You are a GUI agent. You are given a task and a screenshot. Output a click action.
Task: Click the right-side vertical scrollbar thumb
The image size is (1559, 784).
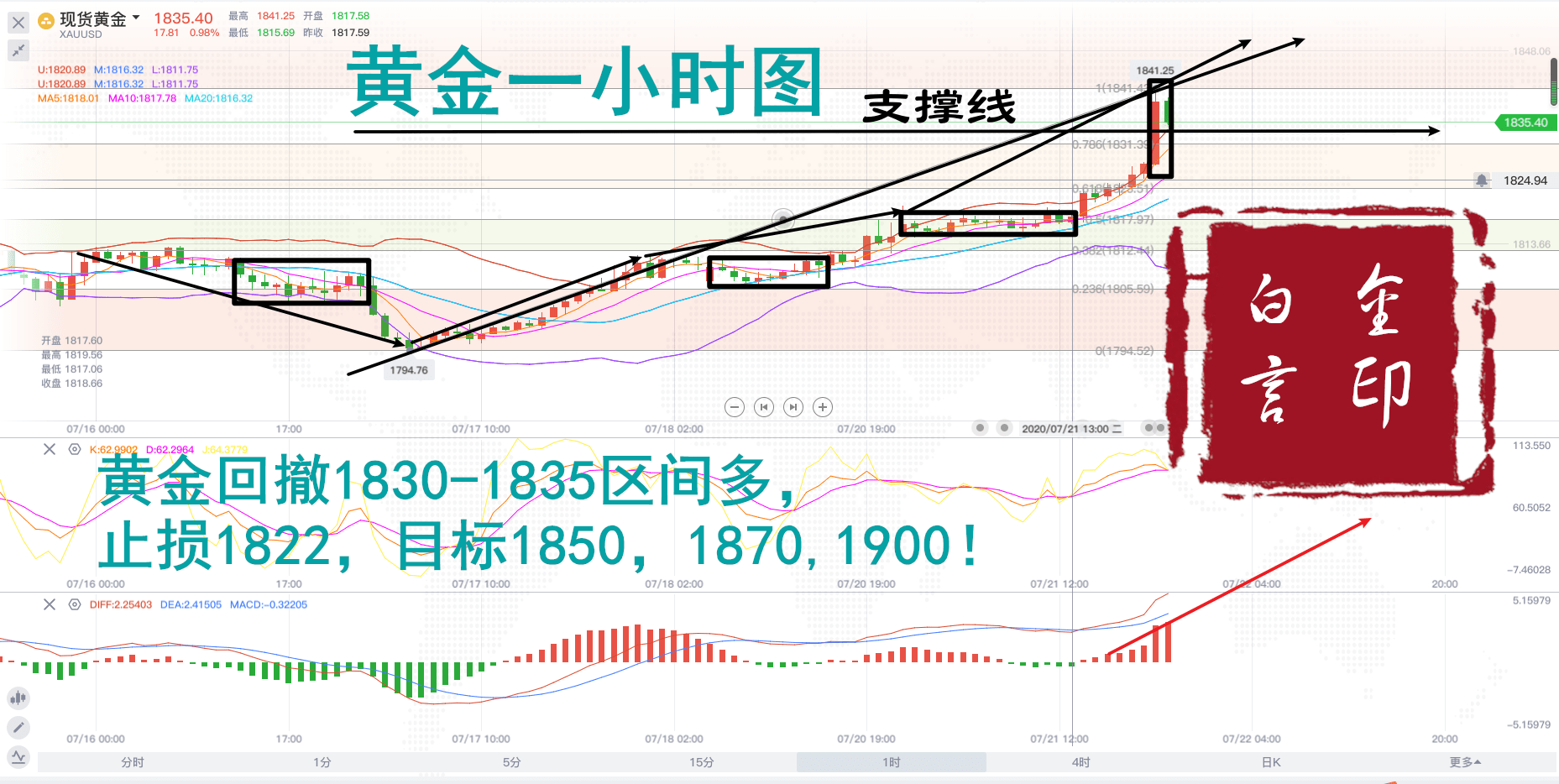click(1554, 81)
